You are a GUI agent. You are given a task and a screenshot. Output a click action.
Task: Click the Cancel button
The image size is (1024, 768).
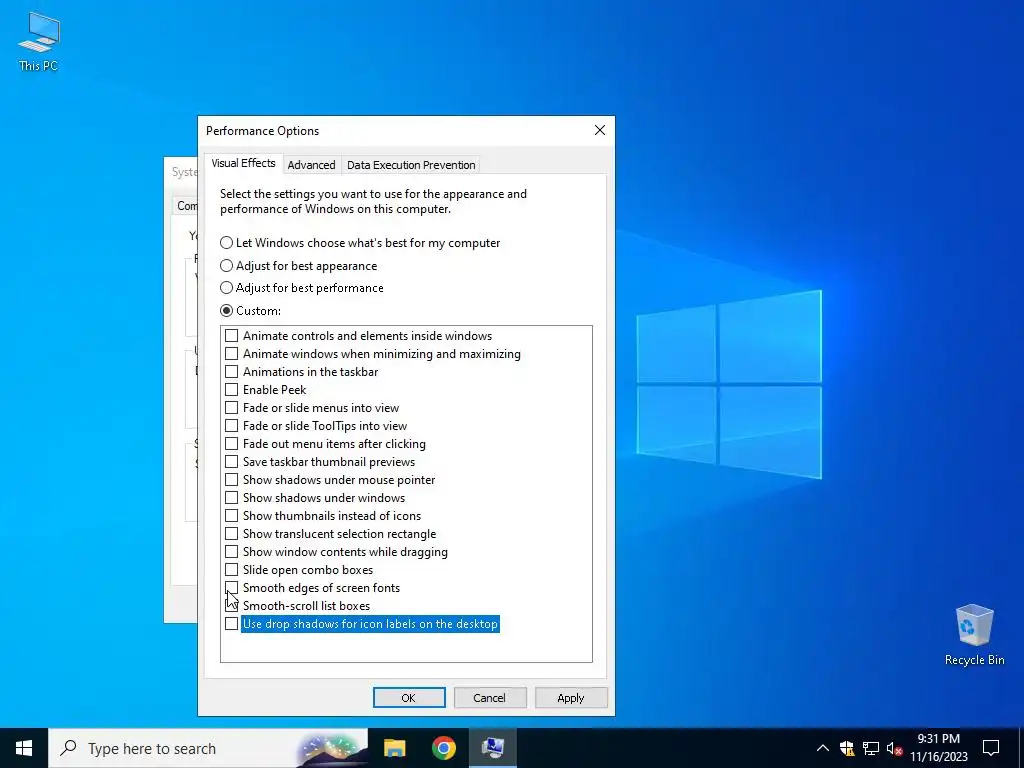tap(489, 697)
